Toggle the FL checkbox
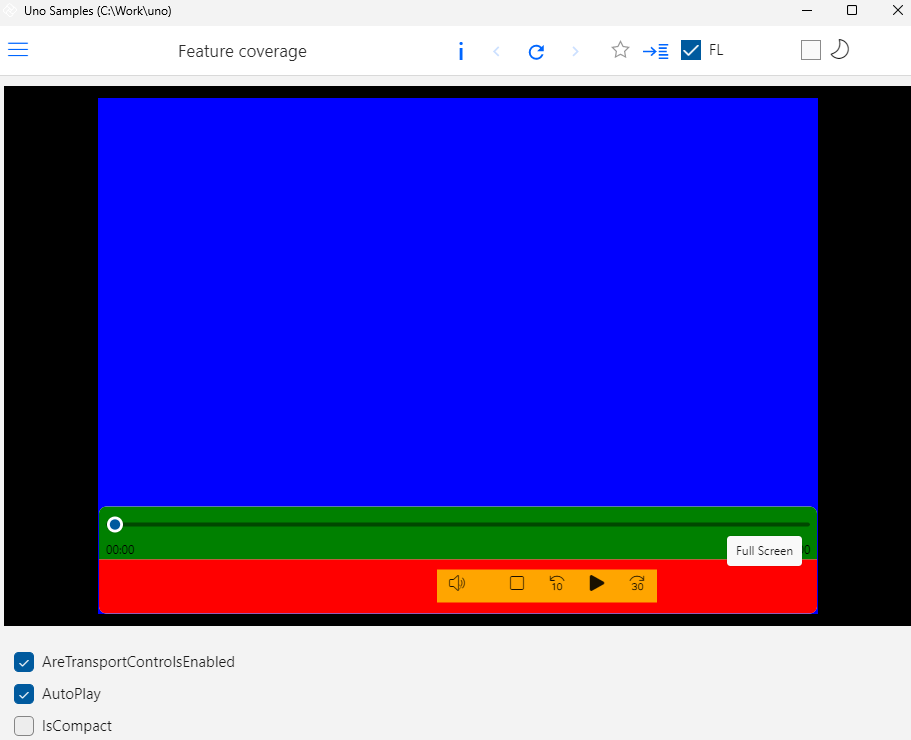911x740 pixels. (690, 49)
